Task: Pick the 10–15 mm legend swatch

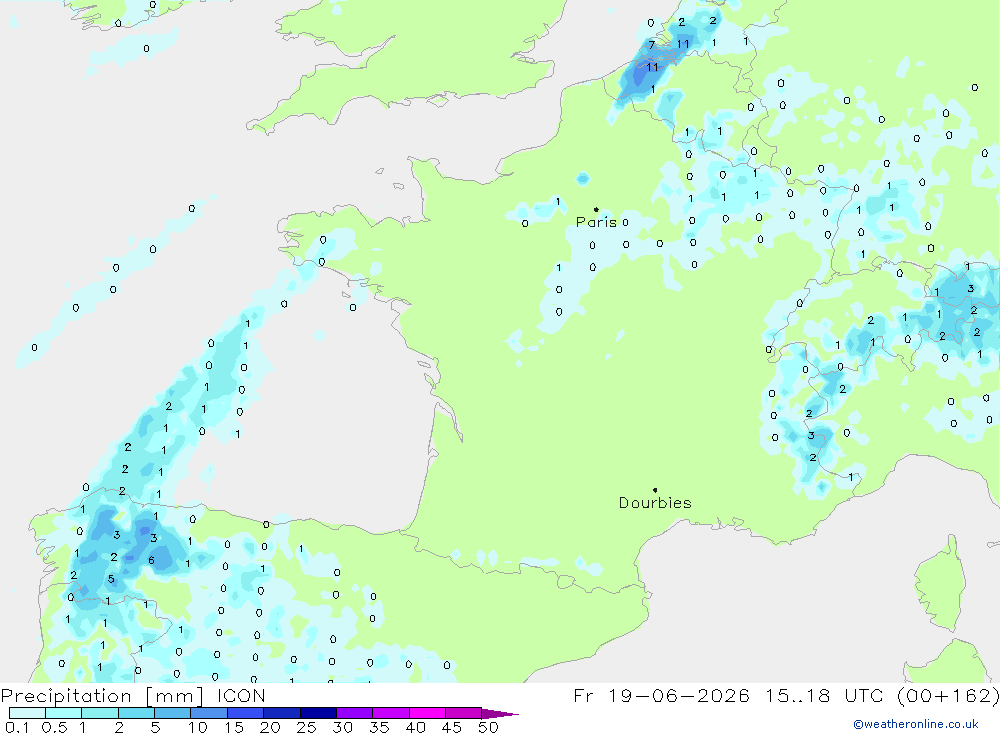Action: 209,713
